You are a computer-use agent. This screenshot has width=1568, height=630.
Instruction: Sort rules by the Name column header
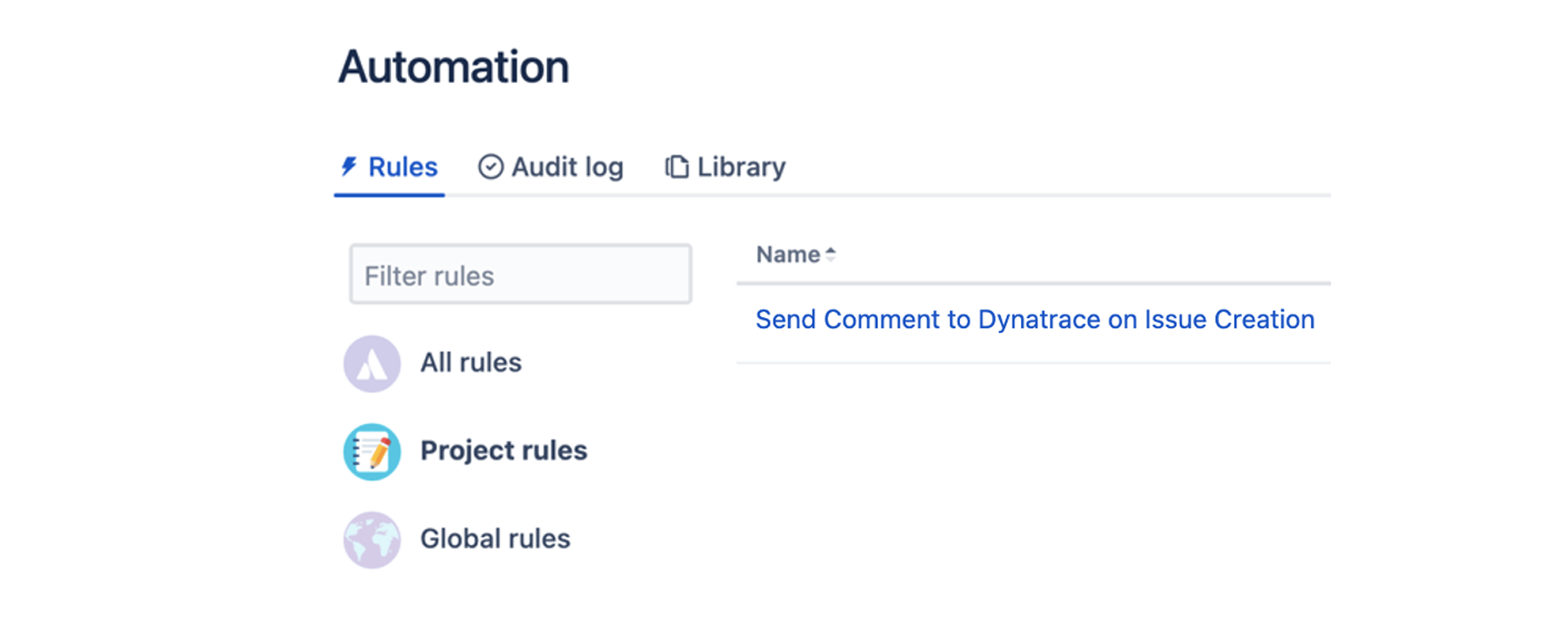(x=787, y=254)
